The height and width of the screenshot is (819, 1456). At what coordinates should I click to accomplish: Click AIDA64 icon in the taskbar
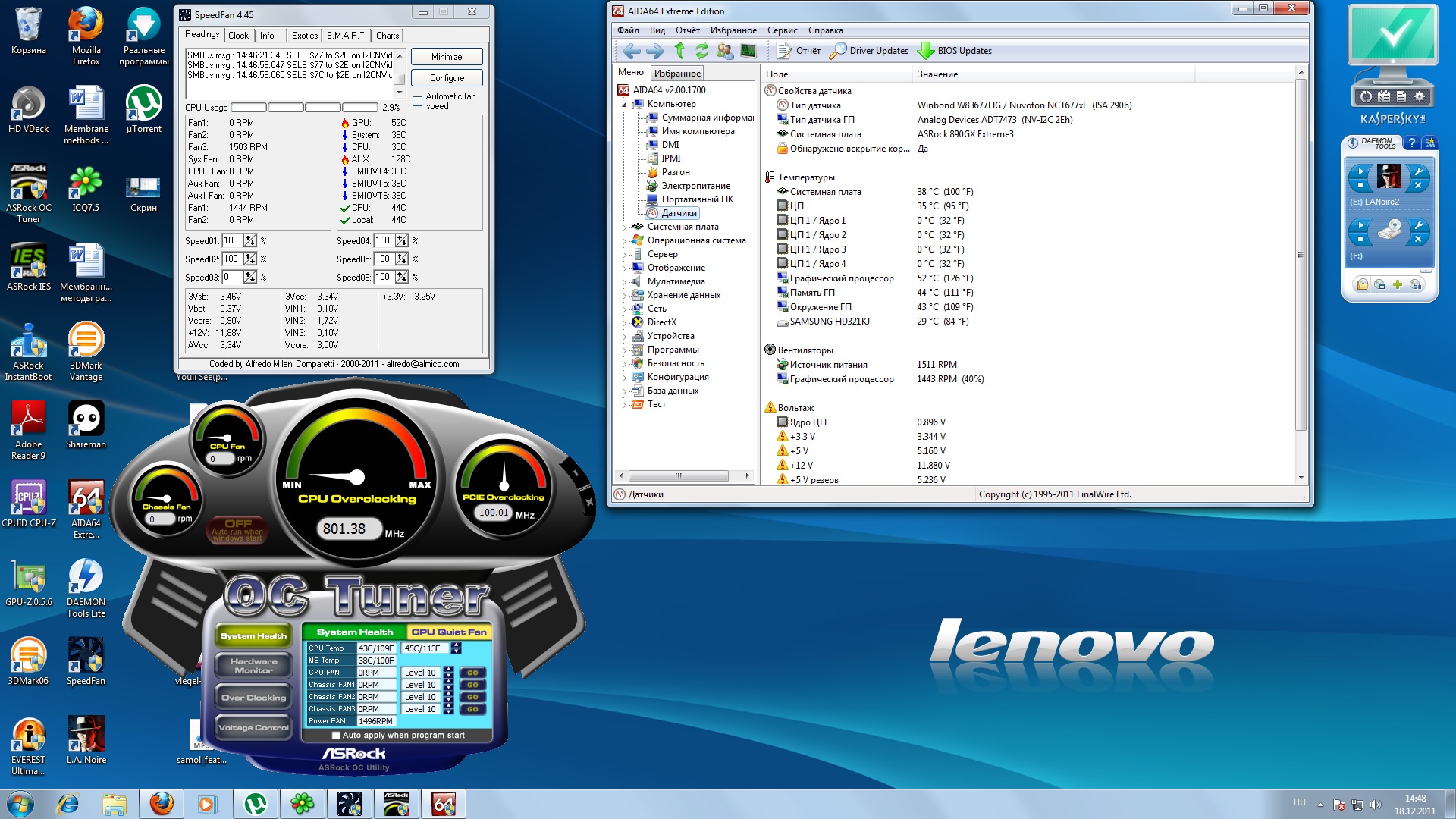444,804
